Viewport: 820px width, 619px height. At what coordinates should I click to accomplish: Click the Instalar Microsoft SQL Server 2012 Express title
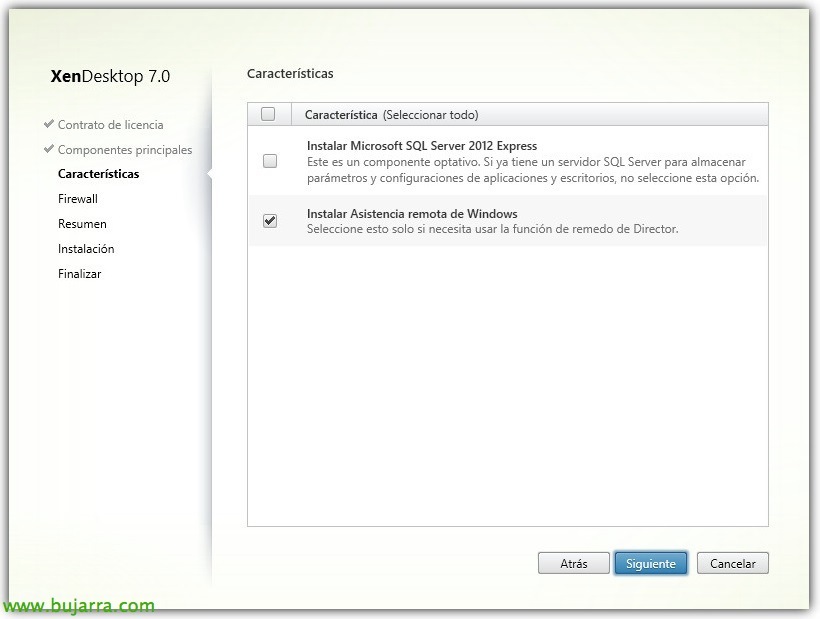pos(422,145)
